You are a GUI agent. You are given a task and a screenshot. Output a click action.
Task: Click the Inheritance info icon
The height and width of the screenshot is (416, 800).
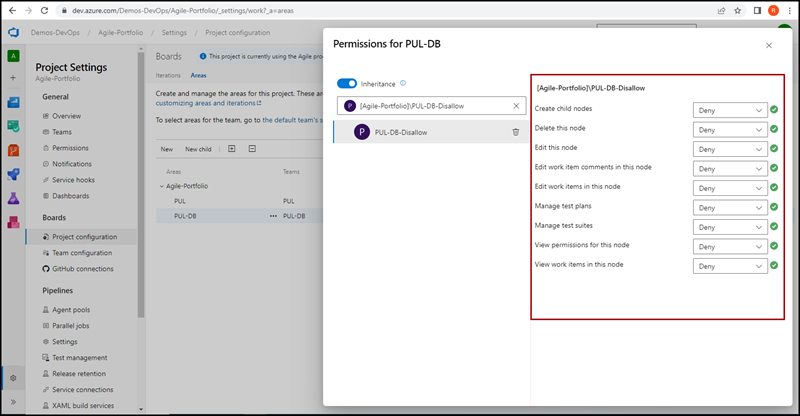403,83
